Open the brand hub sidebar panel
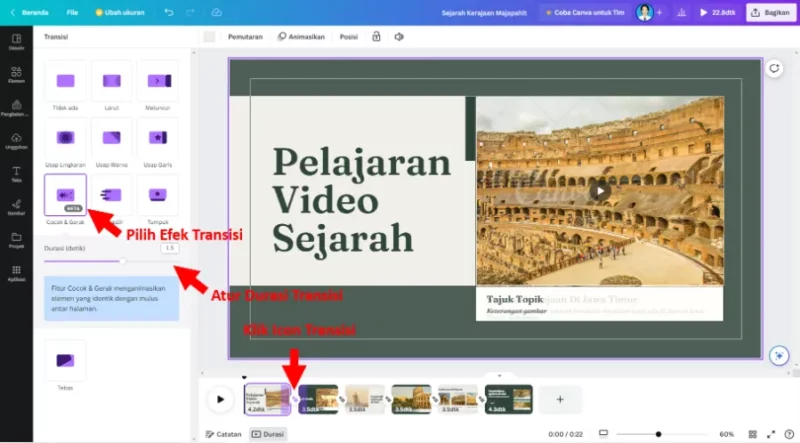800x443 pixels. [x=16, y=108]
